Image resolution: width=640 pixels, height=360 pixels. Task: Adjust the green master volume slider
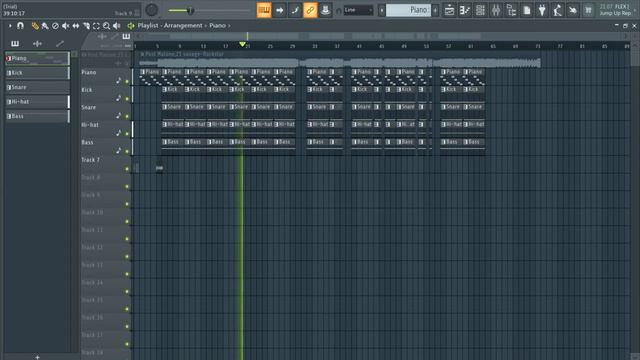(x=190, y=10)
